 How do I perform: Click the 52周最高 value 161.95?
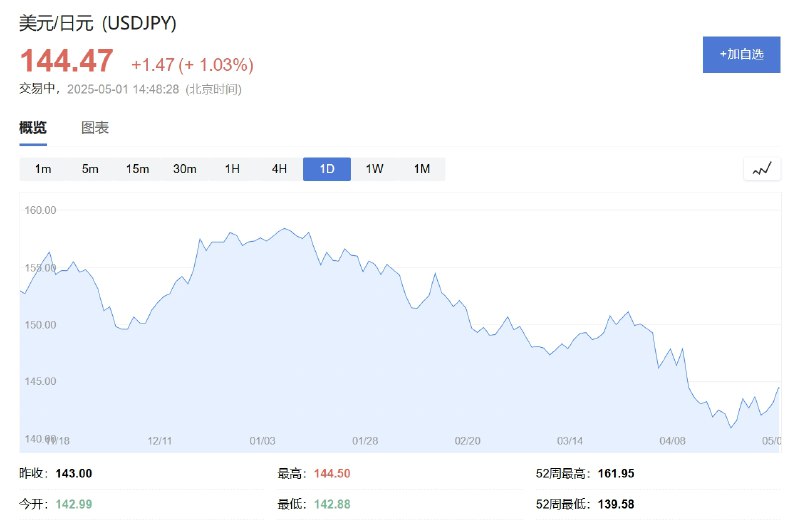click(616, 473)
